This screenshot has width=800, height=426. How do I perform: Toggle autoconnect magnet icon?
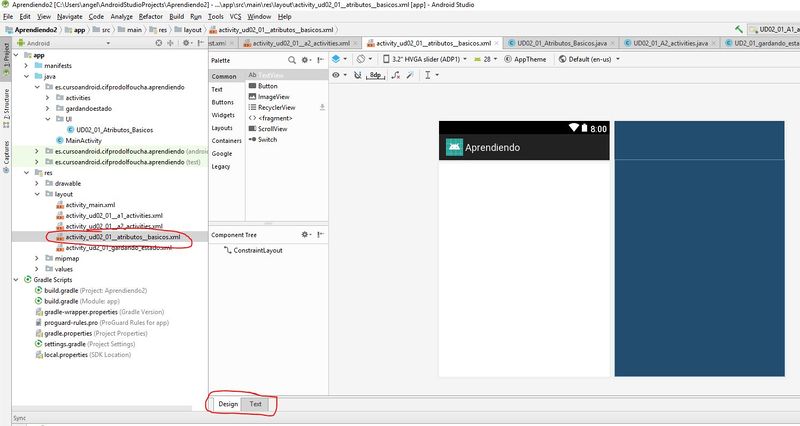358,75
